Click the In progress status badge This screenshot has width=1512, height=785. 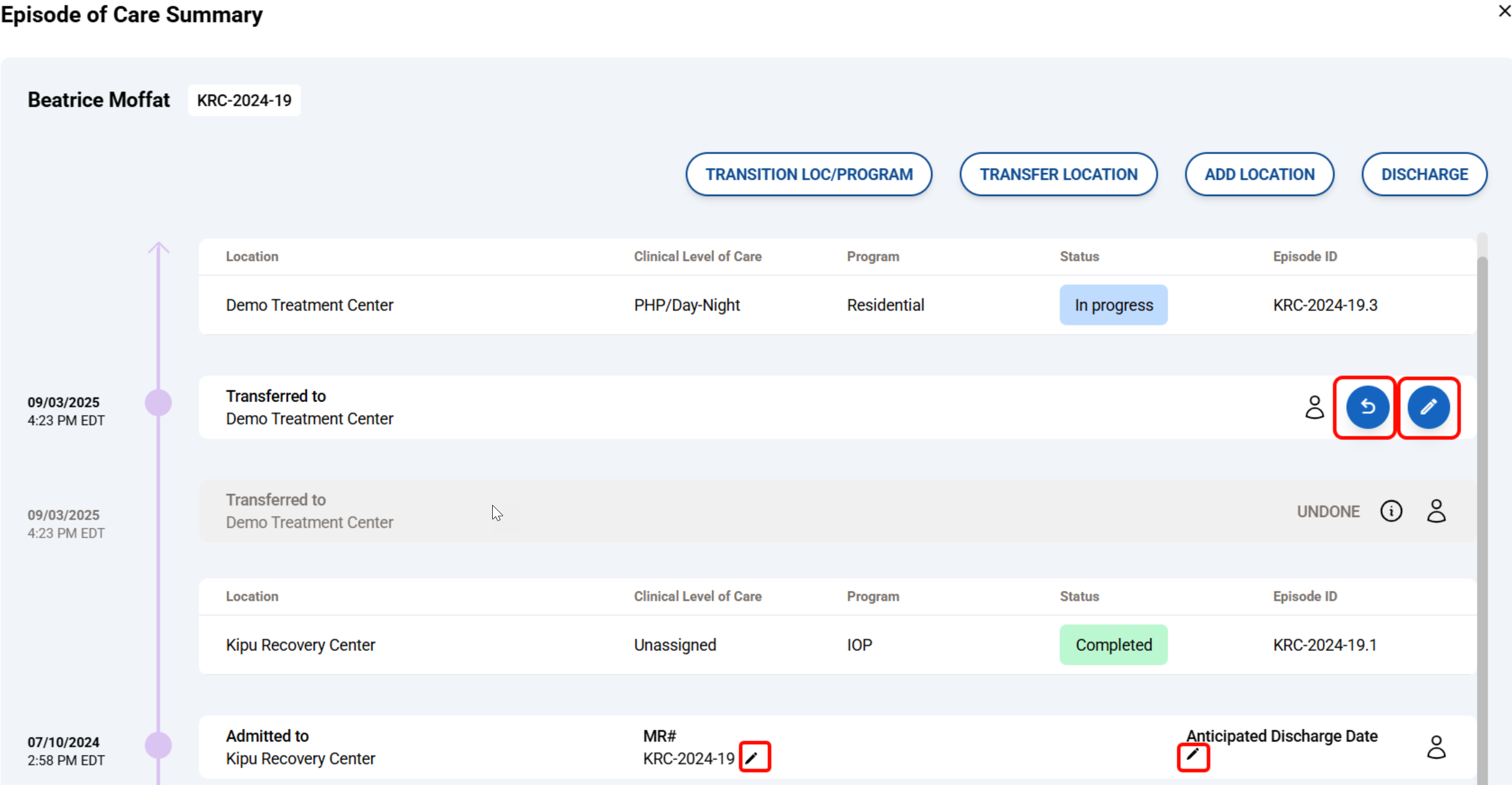click(x=1113, y=305)
